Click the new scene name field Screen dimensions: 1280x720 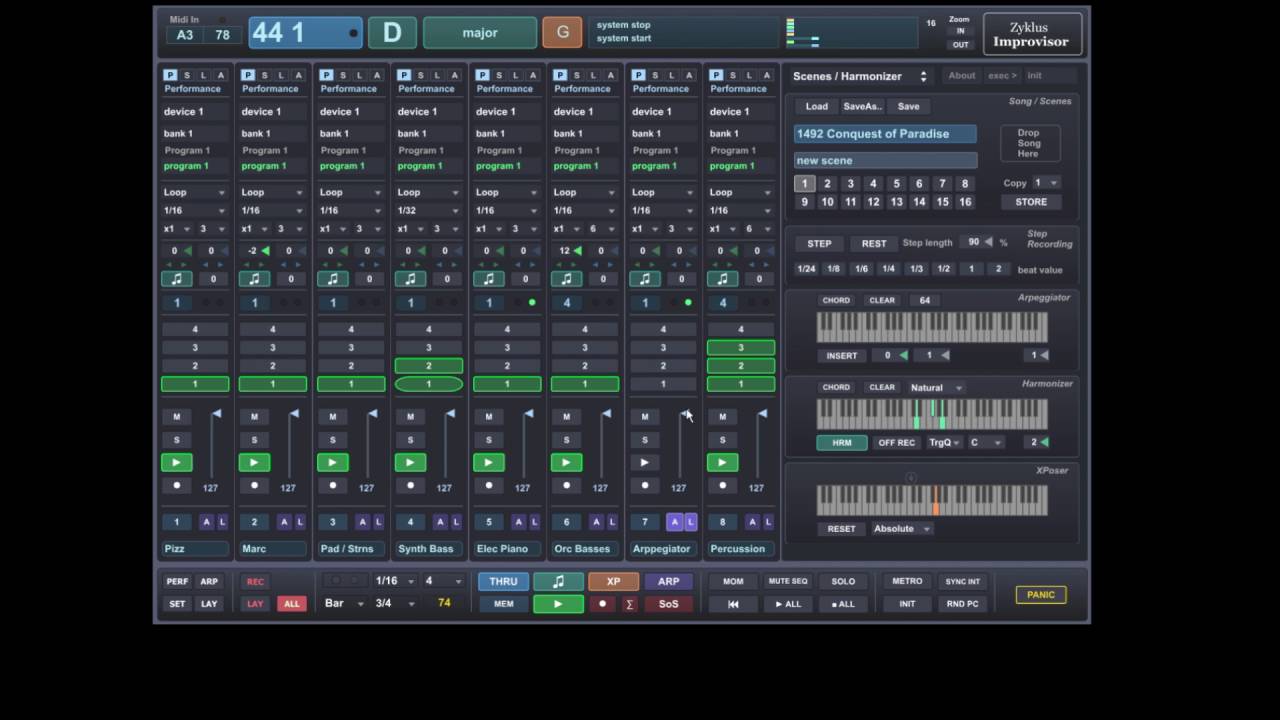[x=886, y=160]
